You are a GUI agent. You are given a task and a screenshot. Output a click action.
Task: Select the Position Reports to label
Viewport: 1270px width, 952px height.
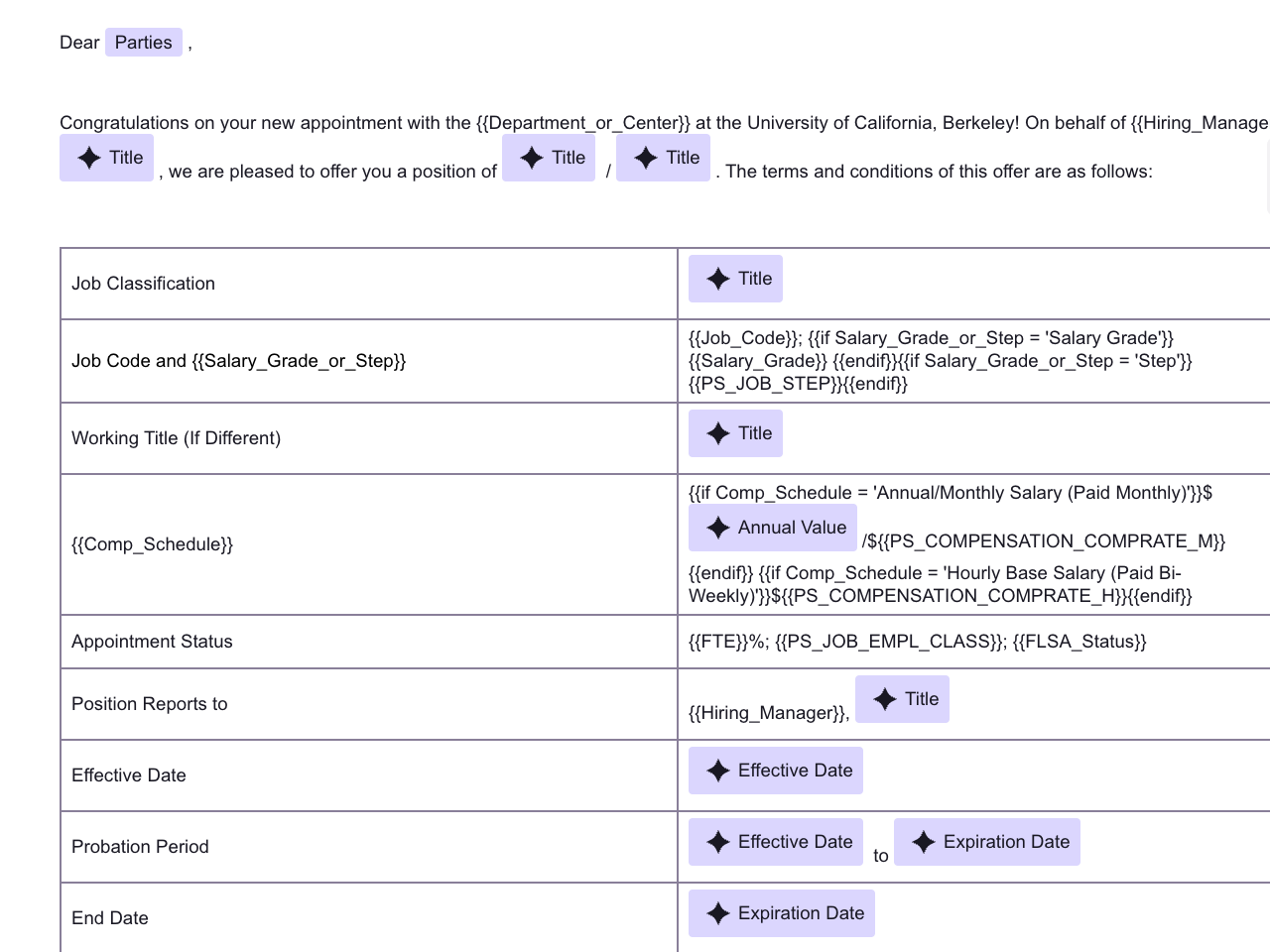tap(149, 704)
